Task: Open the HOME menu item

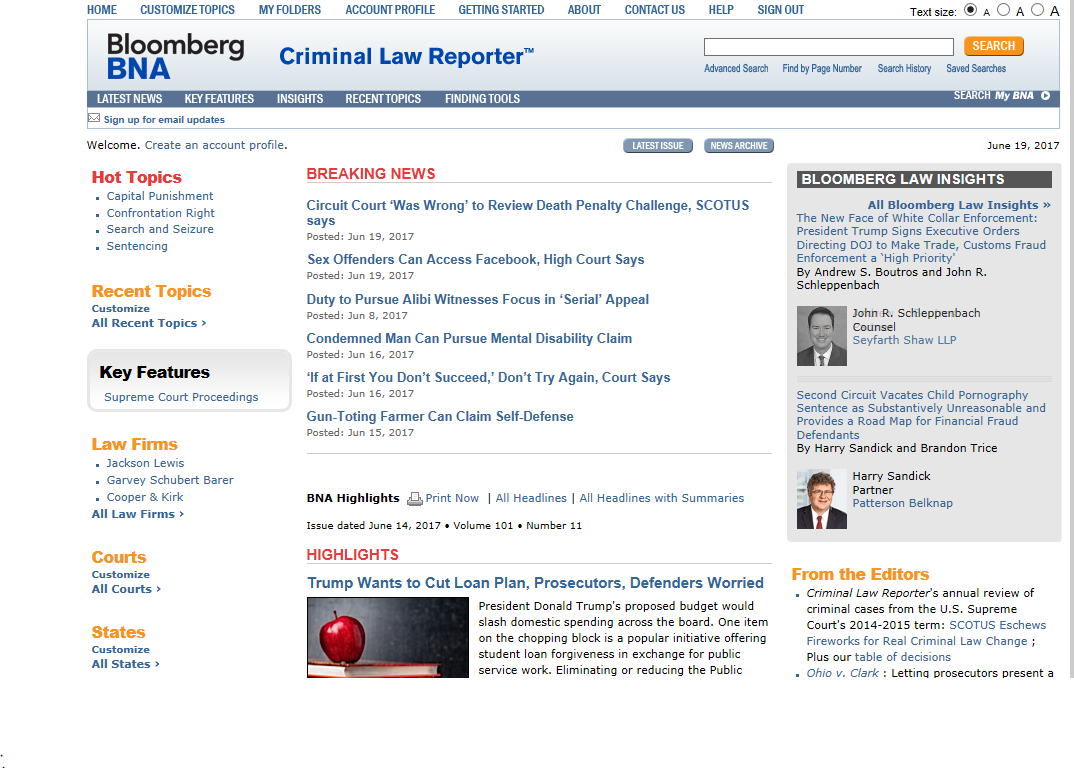Action: pos(102,10)
